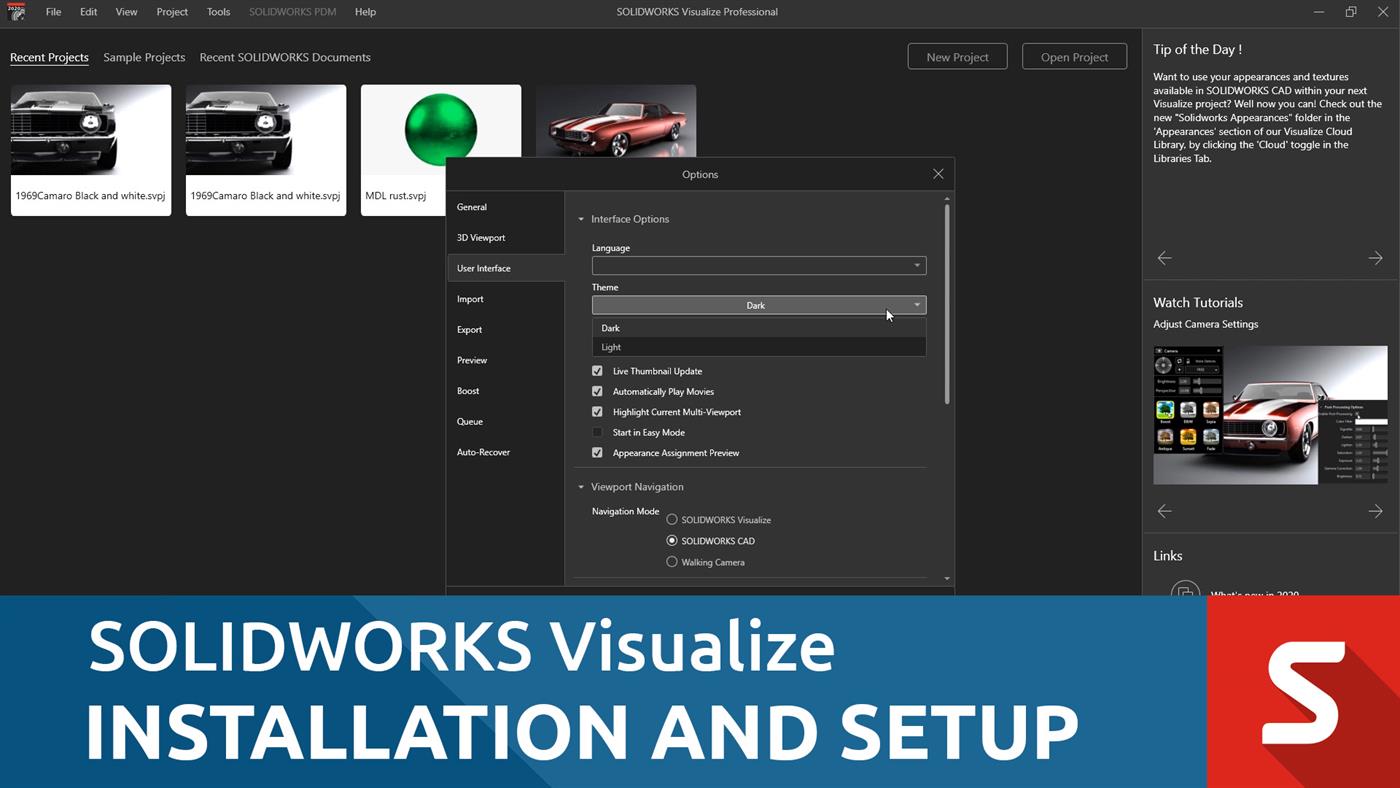Select the Export category in Options sidebar
This screenshot has width=1400, height=788.
469,329
